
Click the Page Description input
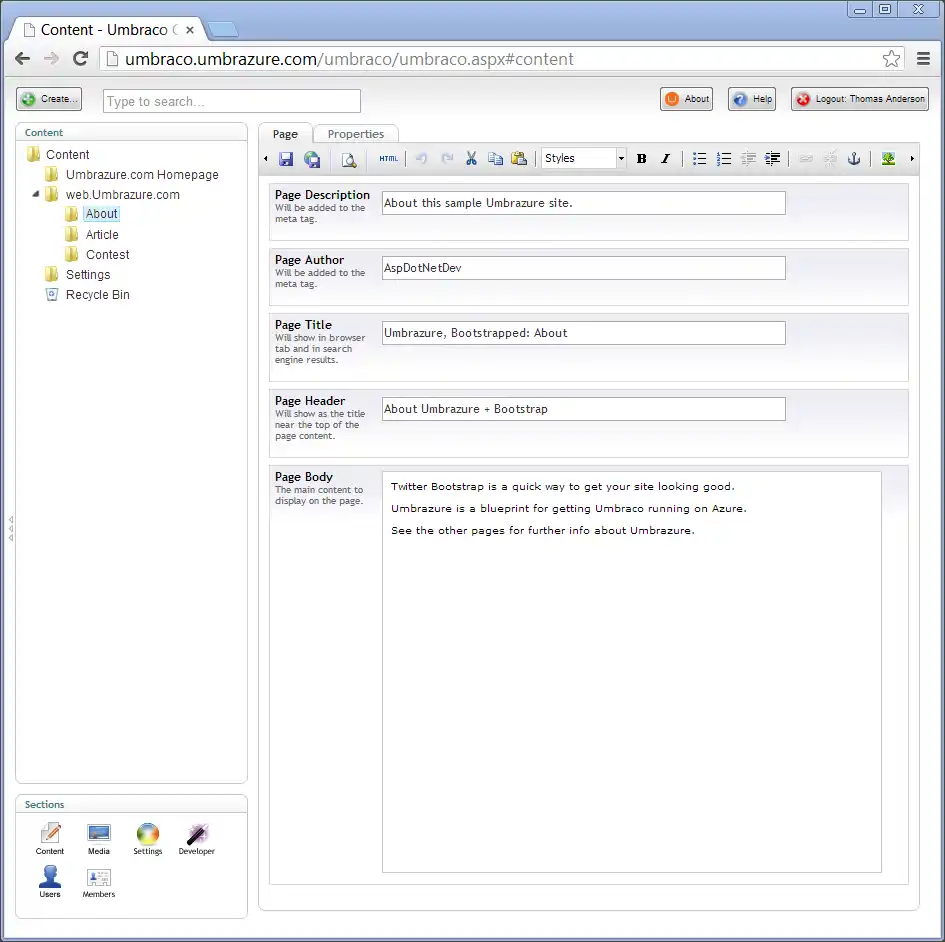[583, 203]
